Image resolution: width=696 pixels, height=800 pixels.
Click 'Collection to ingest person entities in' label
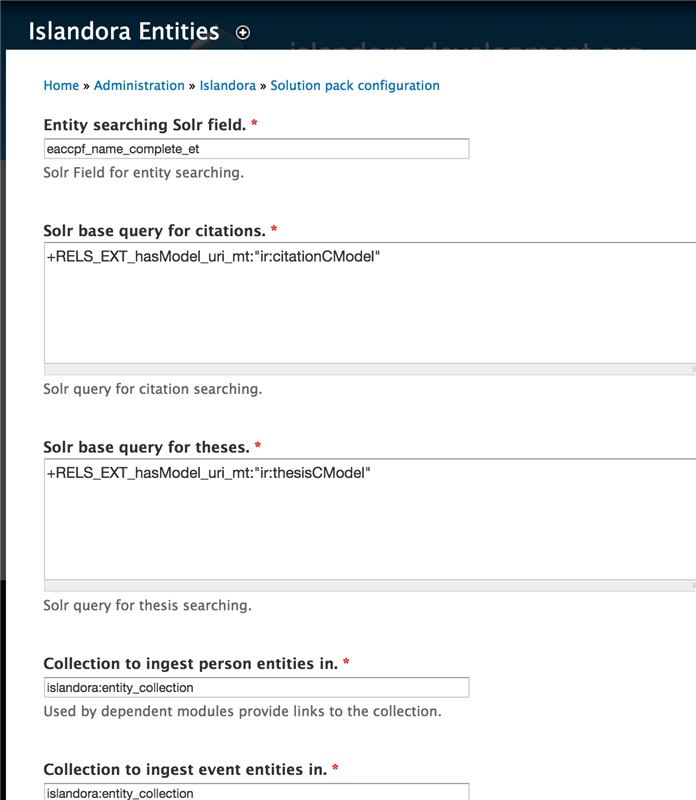[191, 664]
